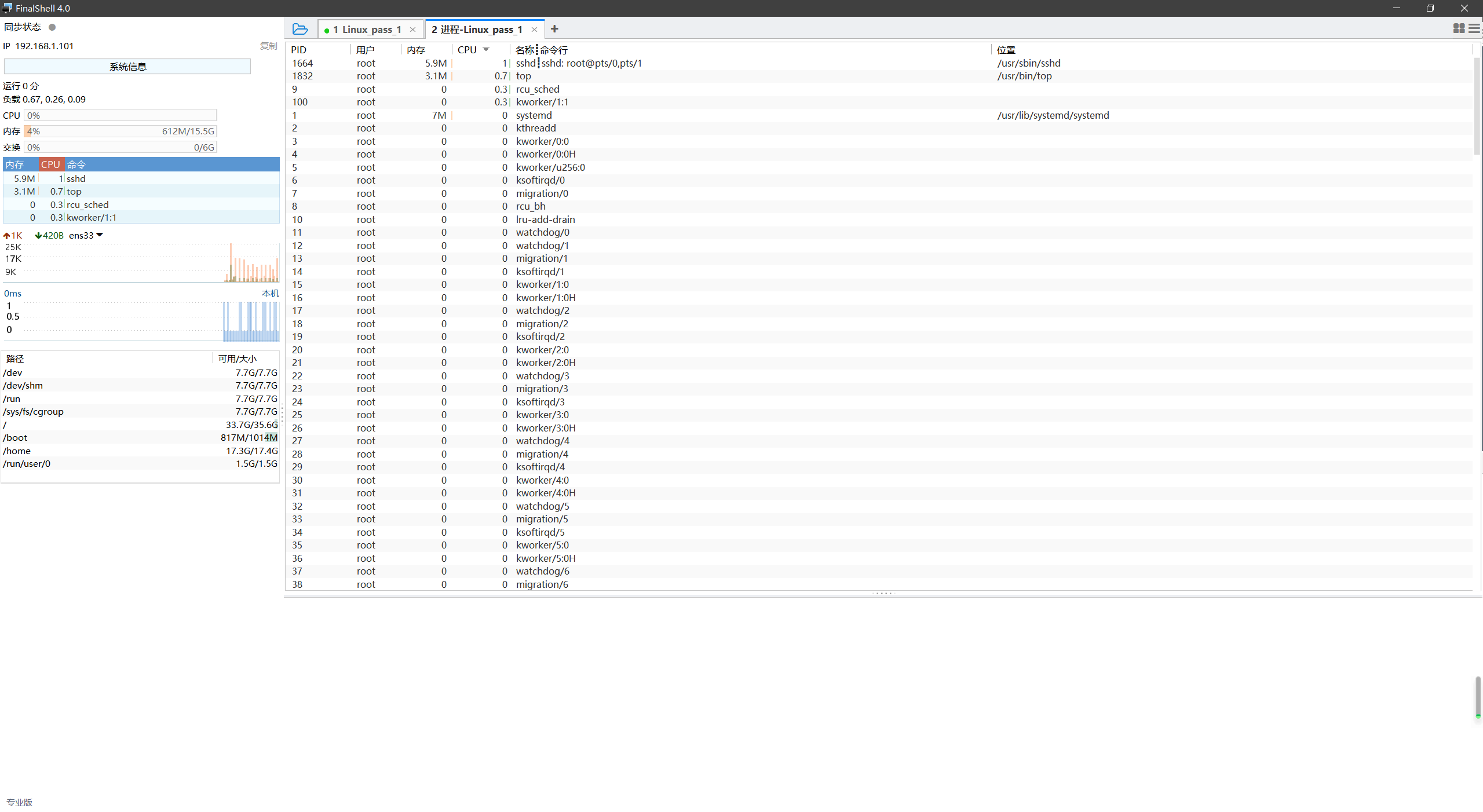Image resolution: width=1483 pixels, height=812 pixels.
Task: Close the Linux_pass_1 tab
Action: coord(412,30)
